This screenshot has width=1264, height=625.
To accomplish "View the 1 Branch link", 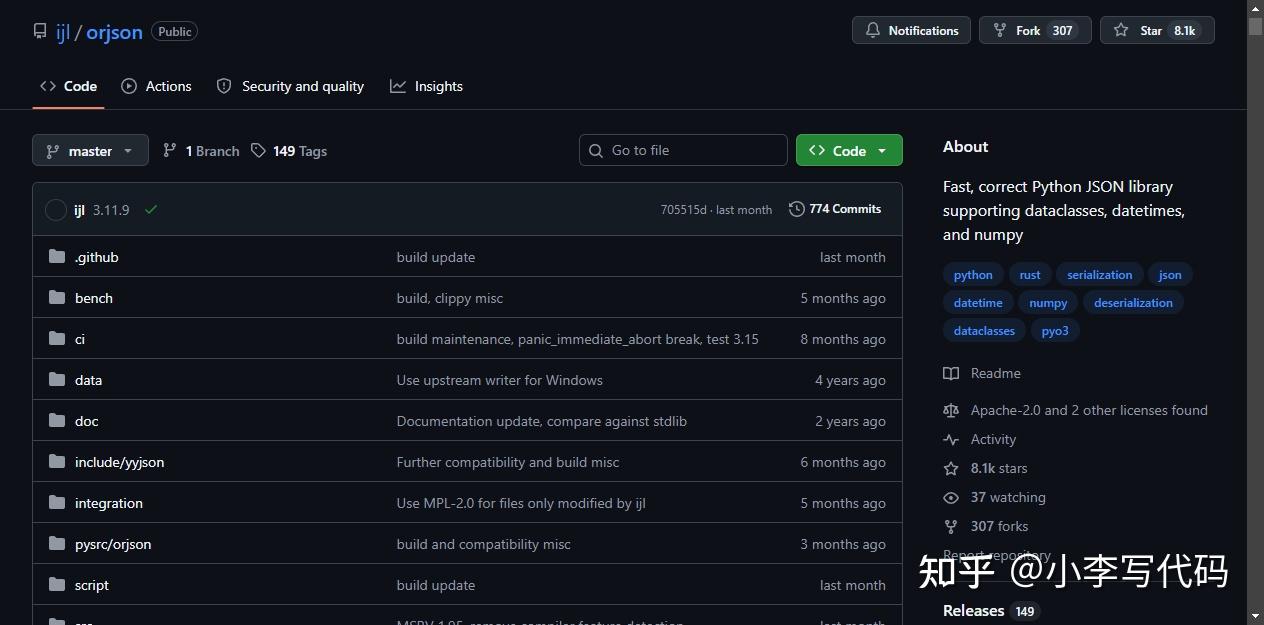I will point(201,151).
